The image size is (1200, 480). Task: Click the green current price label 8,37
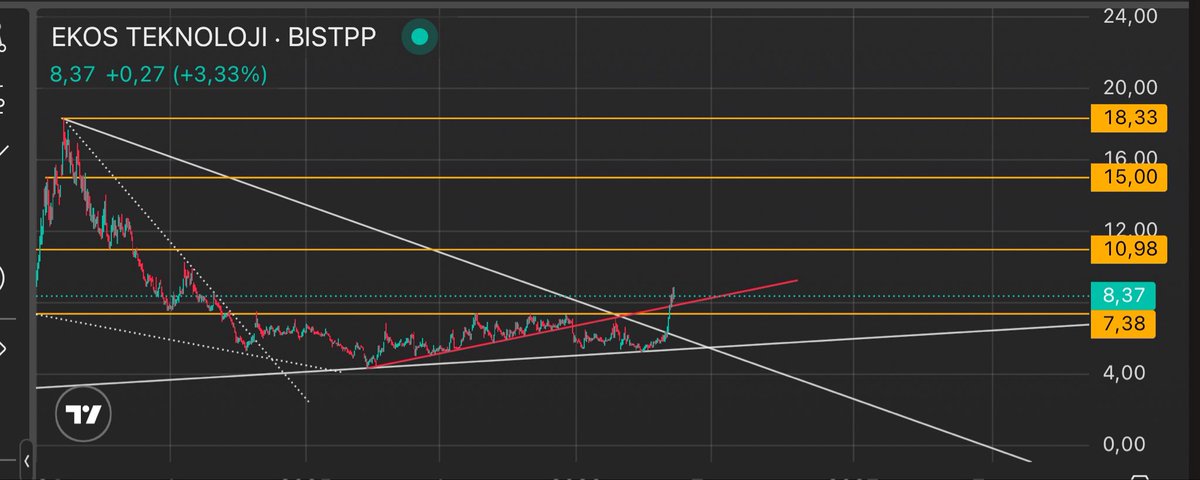1124,296
